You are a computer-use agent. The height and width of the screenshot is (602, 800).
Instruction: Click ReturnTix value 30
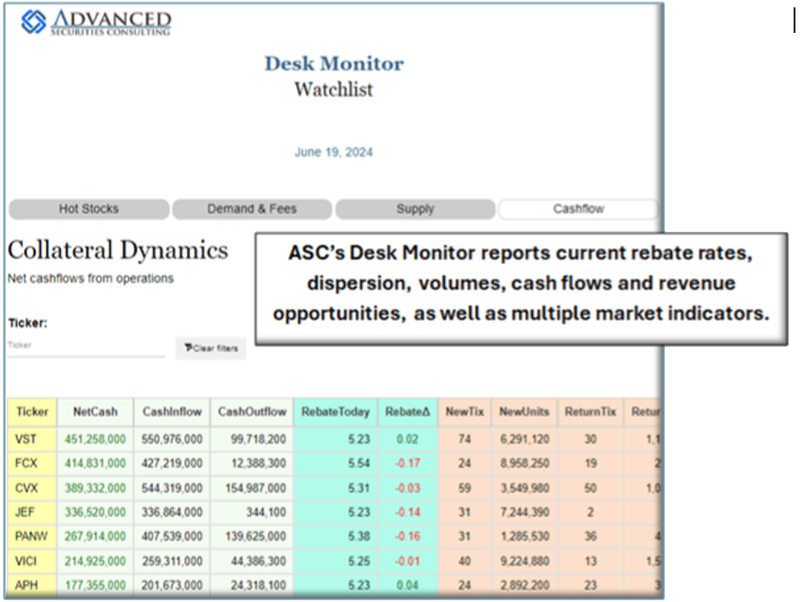[590, 439]
